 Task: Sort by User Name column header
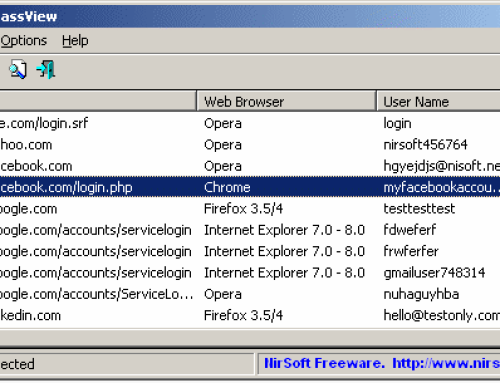[438, 101]
